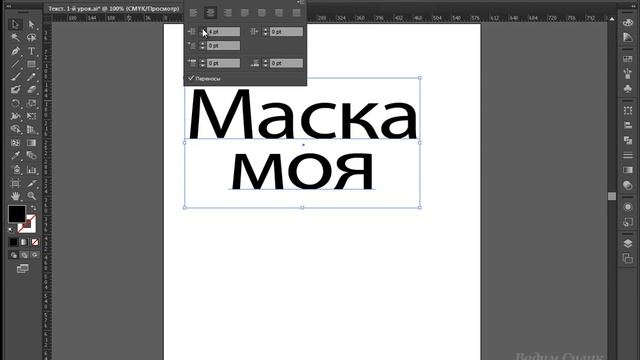Click the space after paragraph field
This screenshot has width=640, height=360.
coord(287,63)
